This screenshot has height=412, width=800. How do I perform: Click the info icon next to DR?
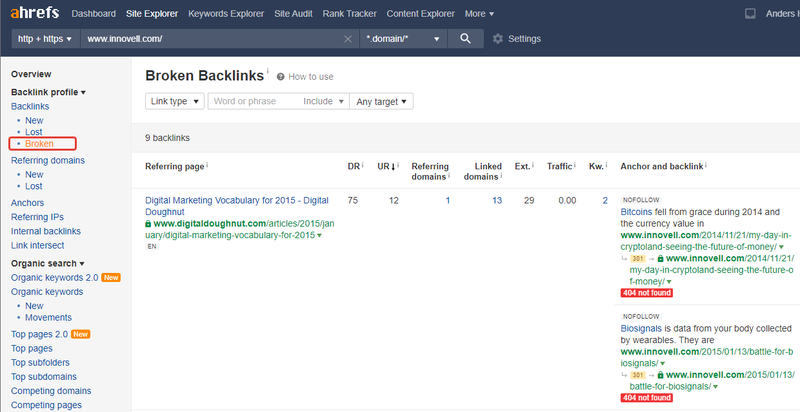[x=364, y=166]
